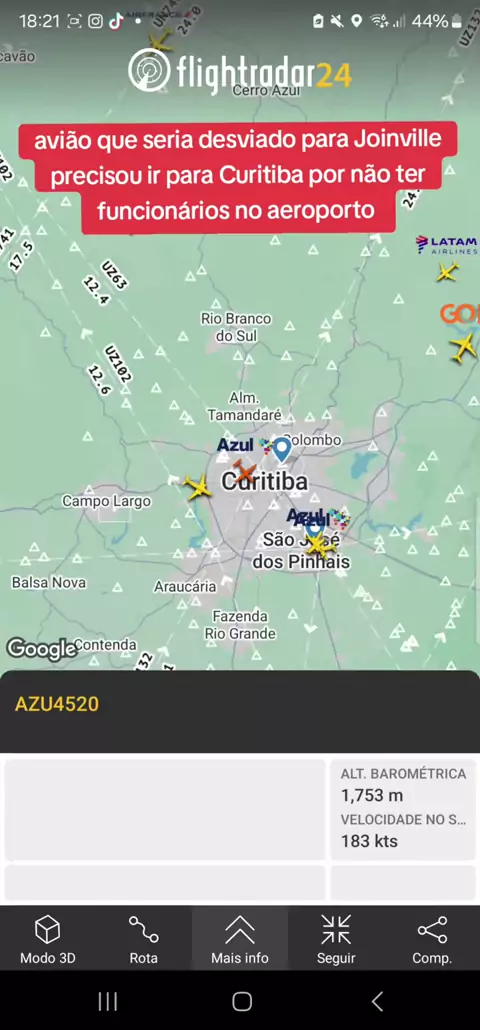Tap the Air France plane at top
The image size is (480, 1030).
pyautogui.click(x=160, y=41)
